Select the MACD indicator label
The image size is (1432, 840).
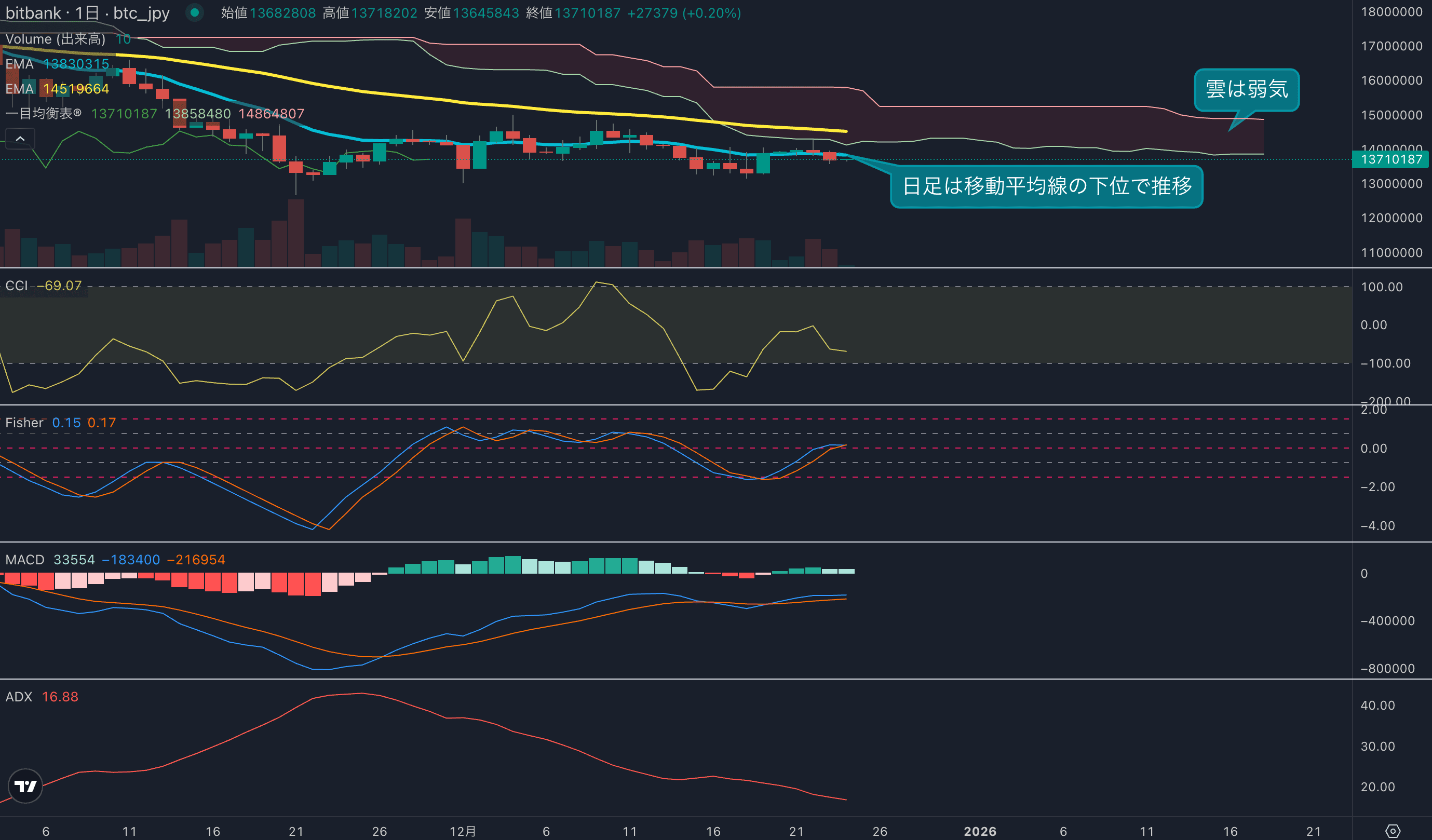point(25,560)
